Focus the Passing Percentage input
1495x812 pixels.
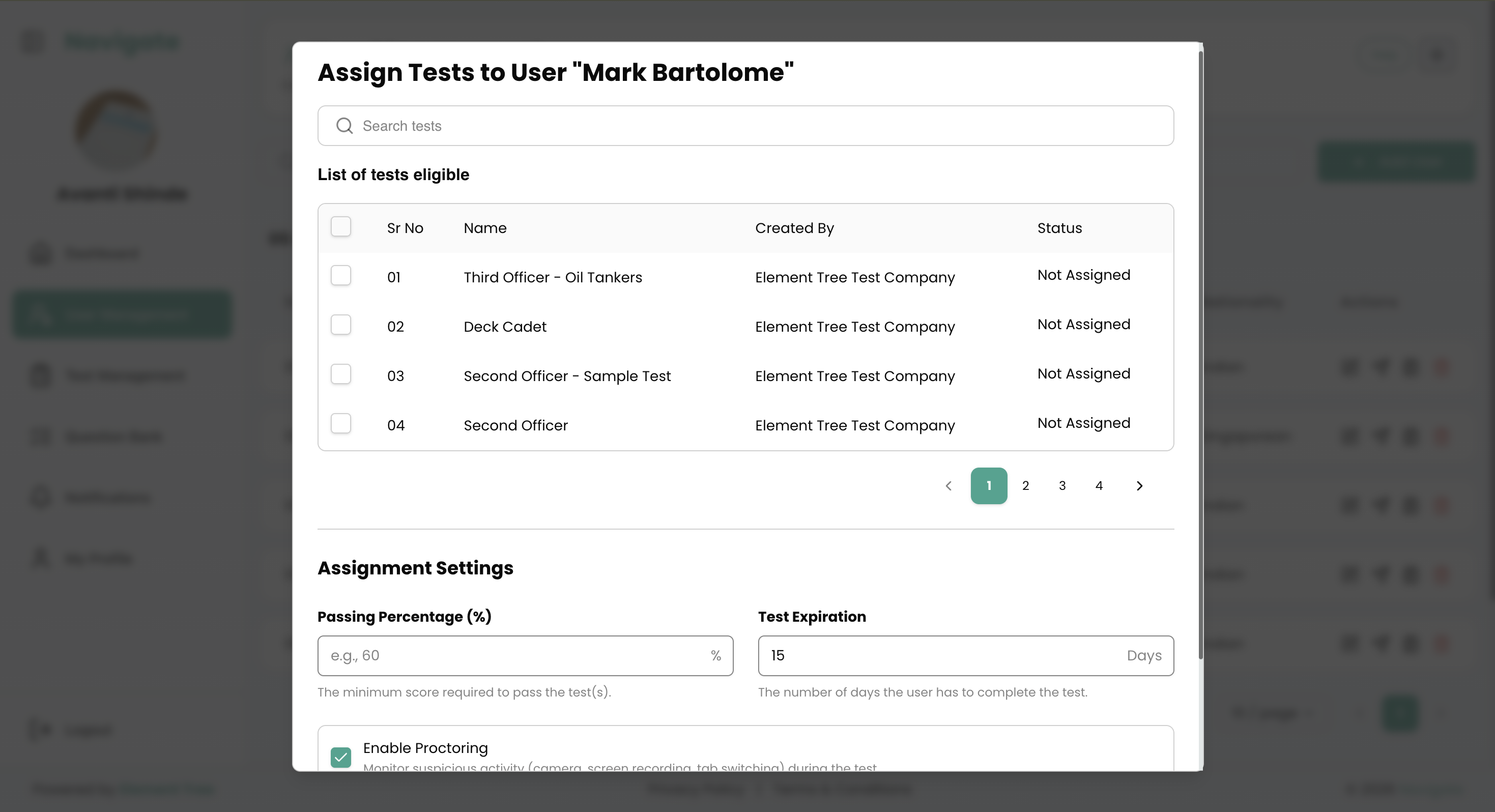(525, 655)
